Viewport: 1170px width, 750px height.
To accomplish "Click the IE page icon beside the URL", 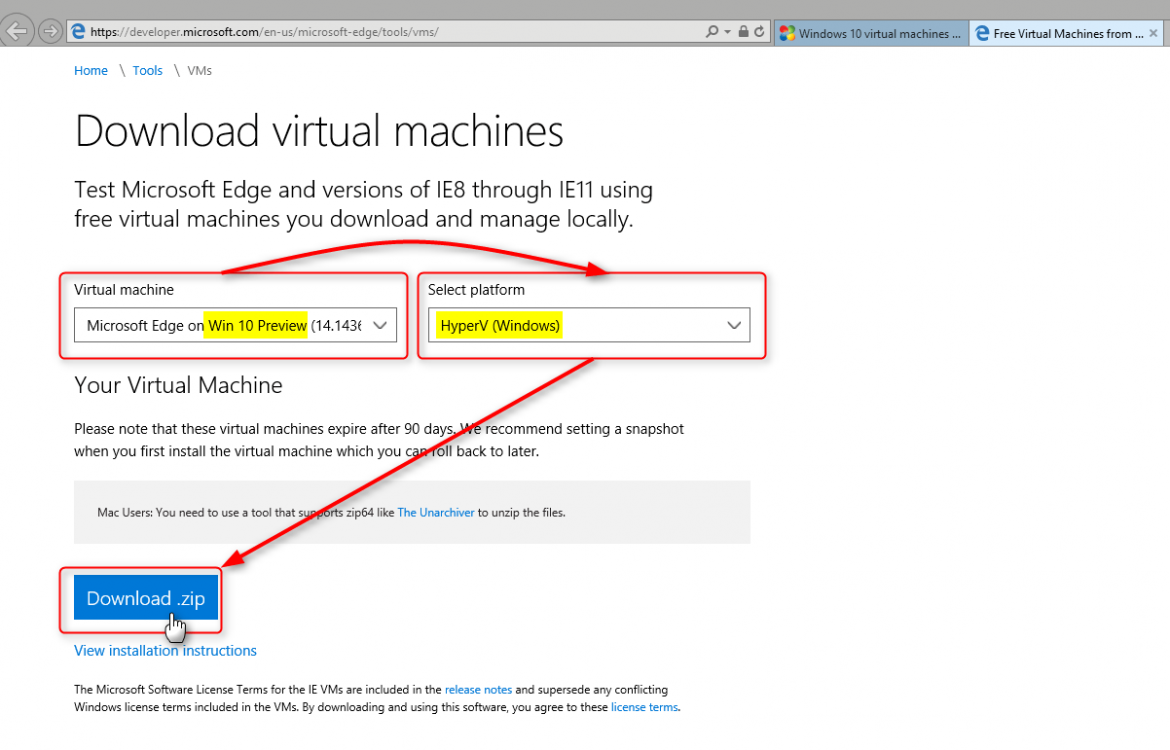I will tap(78, 32).
